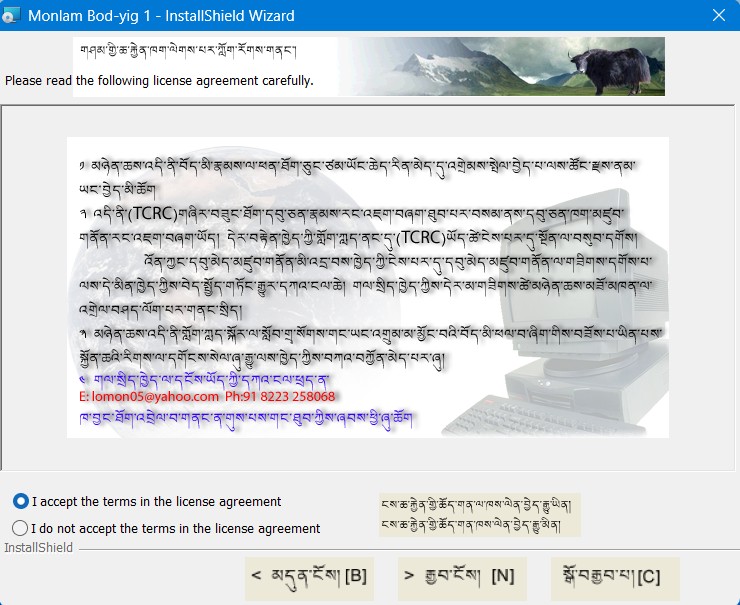Click the Tibetan header line above banner
Screen dimensions: 740x605
coord(188,50)
